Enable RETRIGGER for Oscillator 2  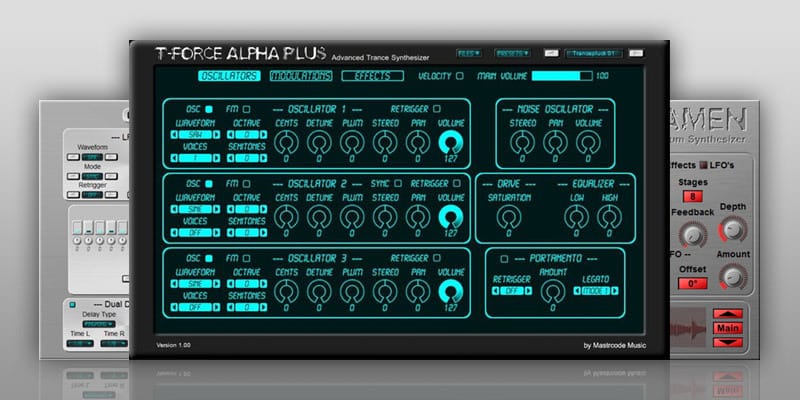(x=457, y=183)
